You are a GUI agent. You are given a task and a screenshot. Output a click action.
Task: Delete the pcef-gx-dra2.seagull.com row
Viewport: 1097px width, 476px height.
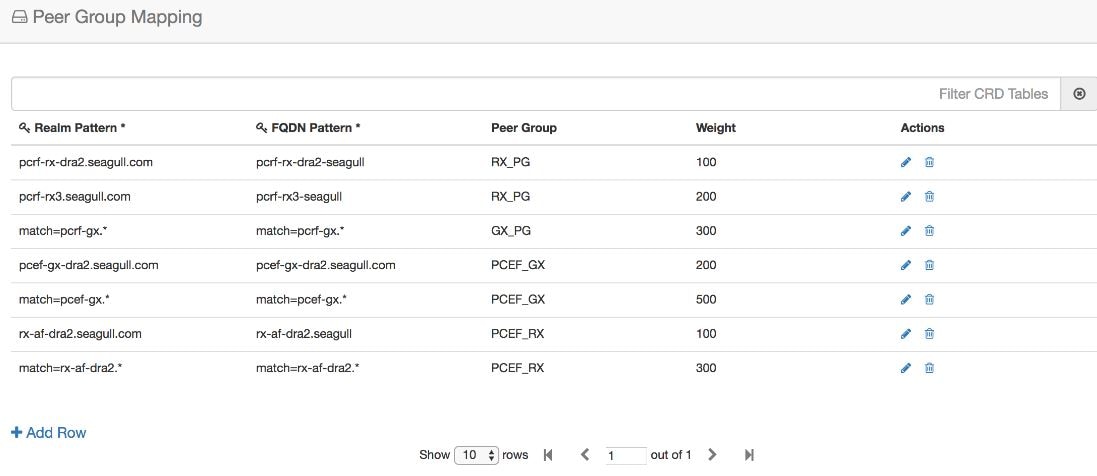point(929,265)
